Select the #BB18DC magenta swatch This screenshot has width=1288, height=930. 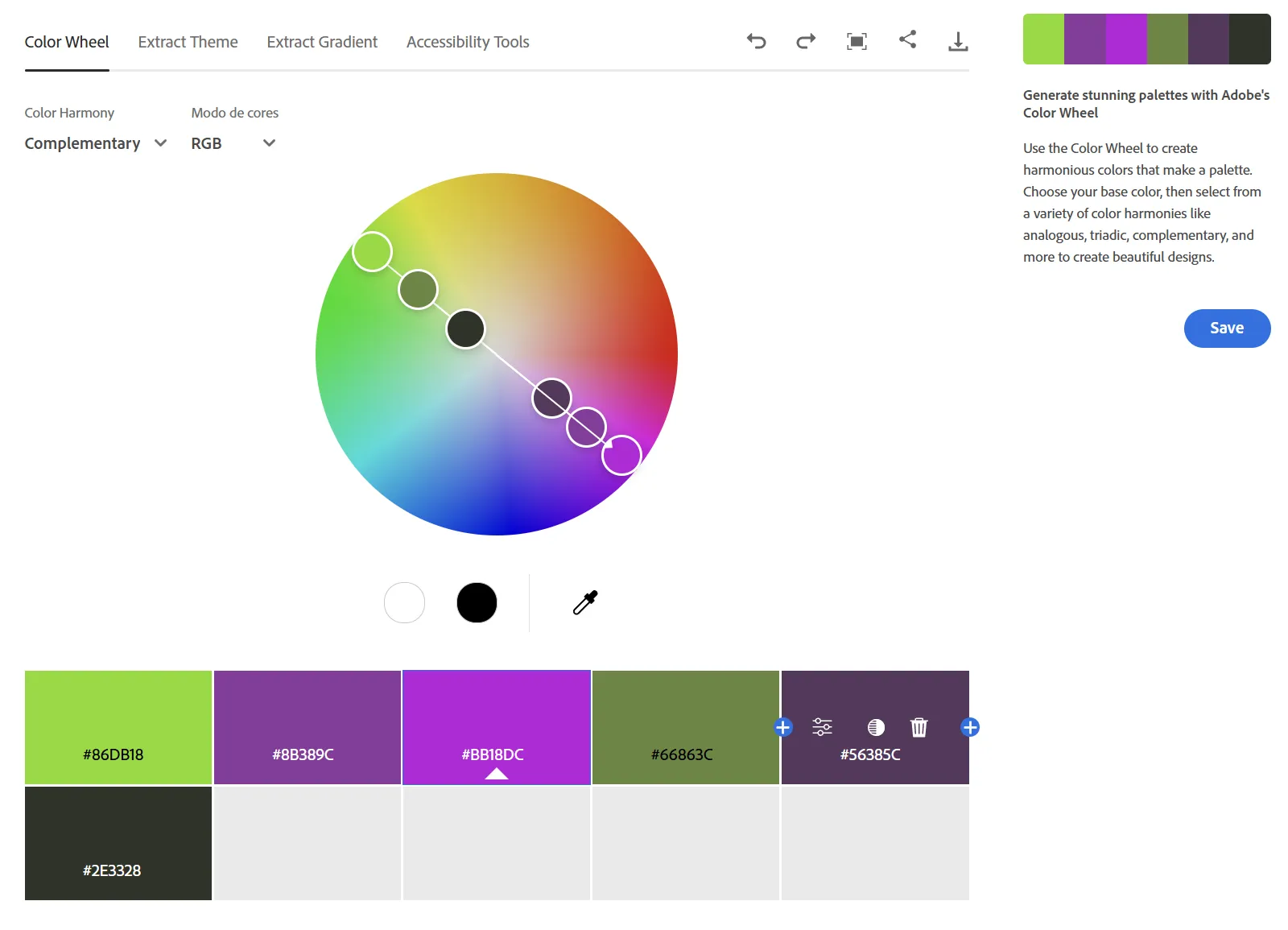(497, 727)
